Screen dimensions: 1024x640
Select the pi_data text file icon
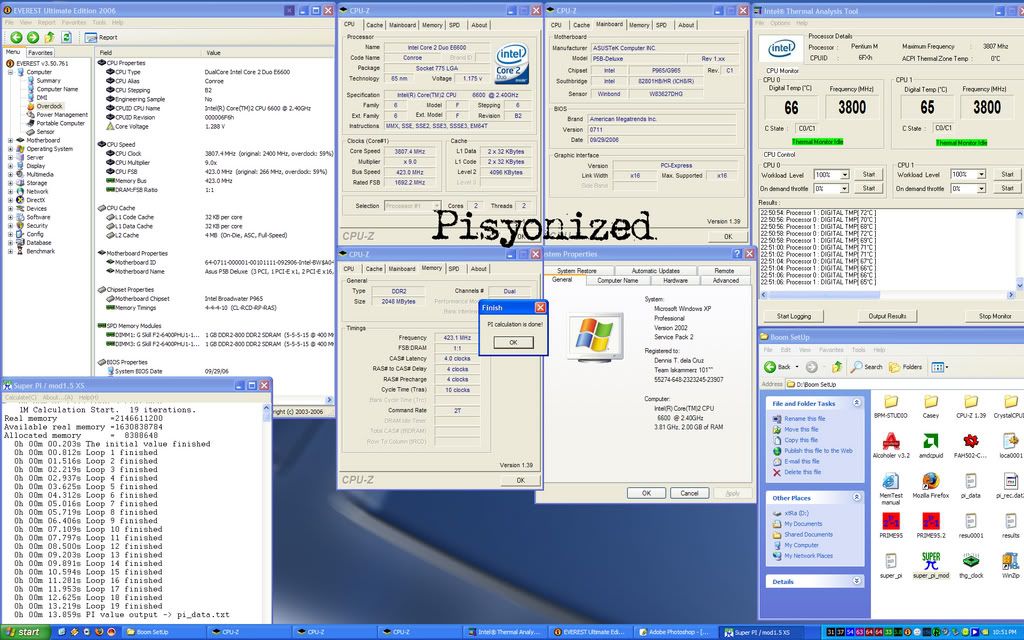(970, 481)
